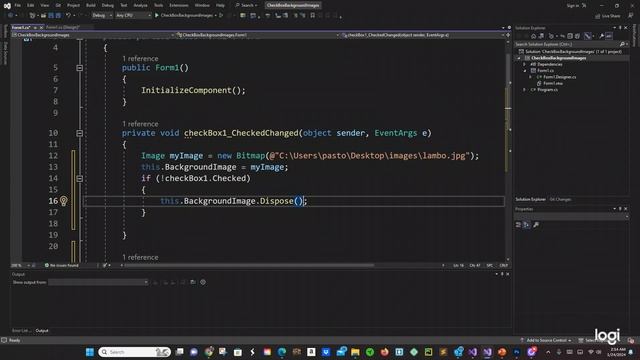The image size is (640, 360).
Task: Collapse the if block at line 14
Action: pos(80,179)
